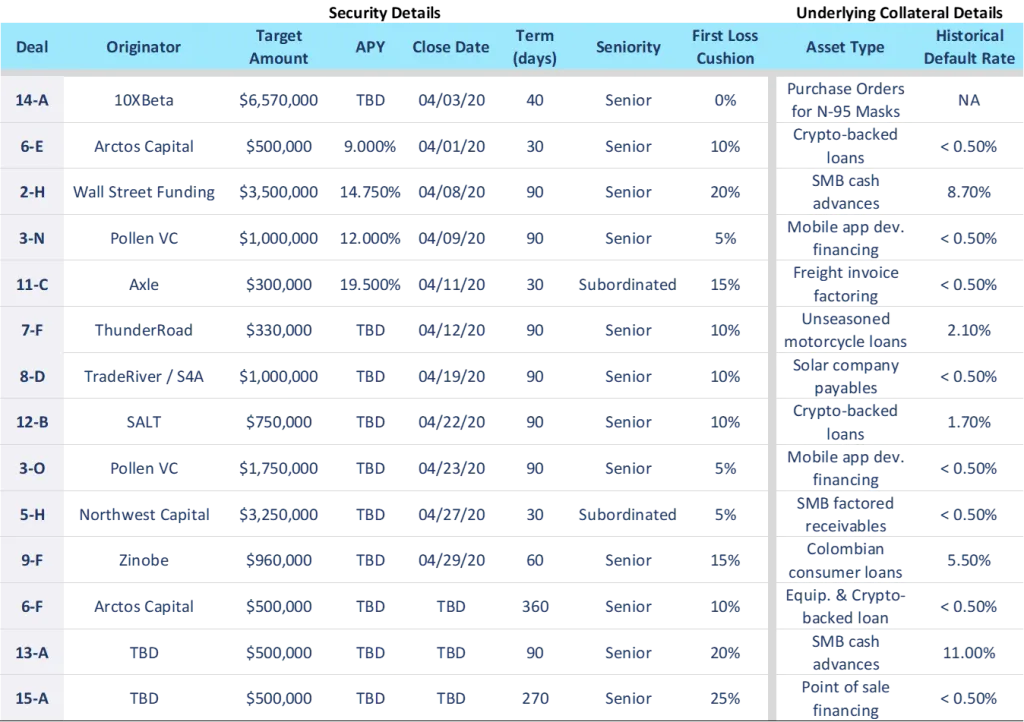This screenshot has width=1024, height=722.
Task: Click target amount '$750,000'
Action: click(279, 422)
